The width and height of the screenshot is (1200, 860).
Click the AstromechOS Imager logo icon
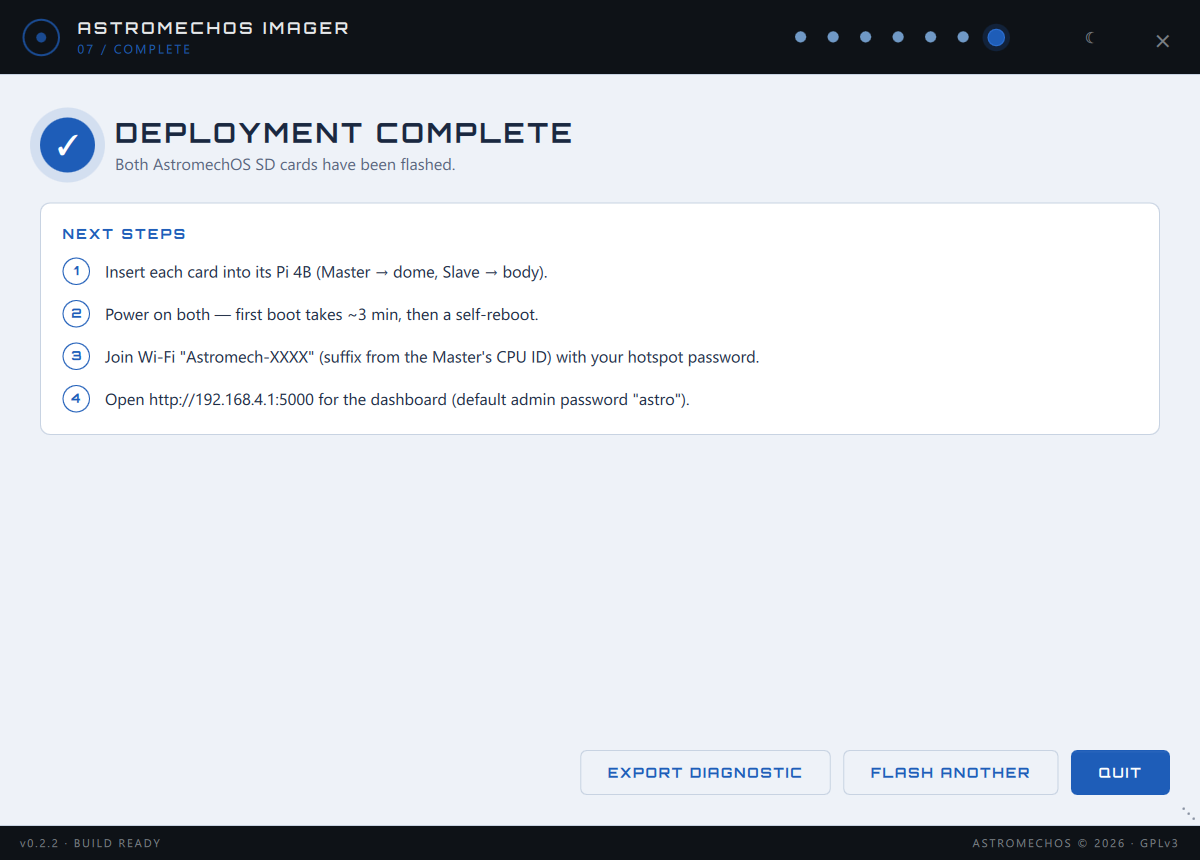point(41,38)
